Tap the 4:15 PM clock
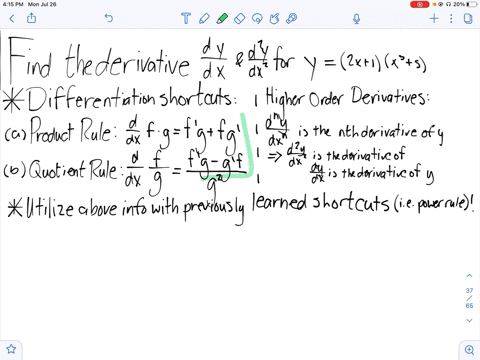 point(13,4)
